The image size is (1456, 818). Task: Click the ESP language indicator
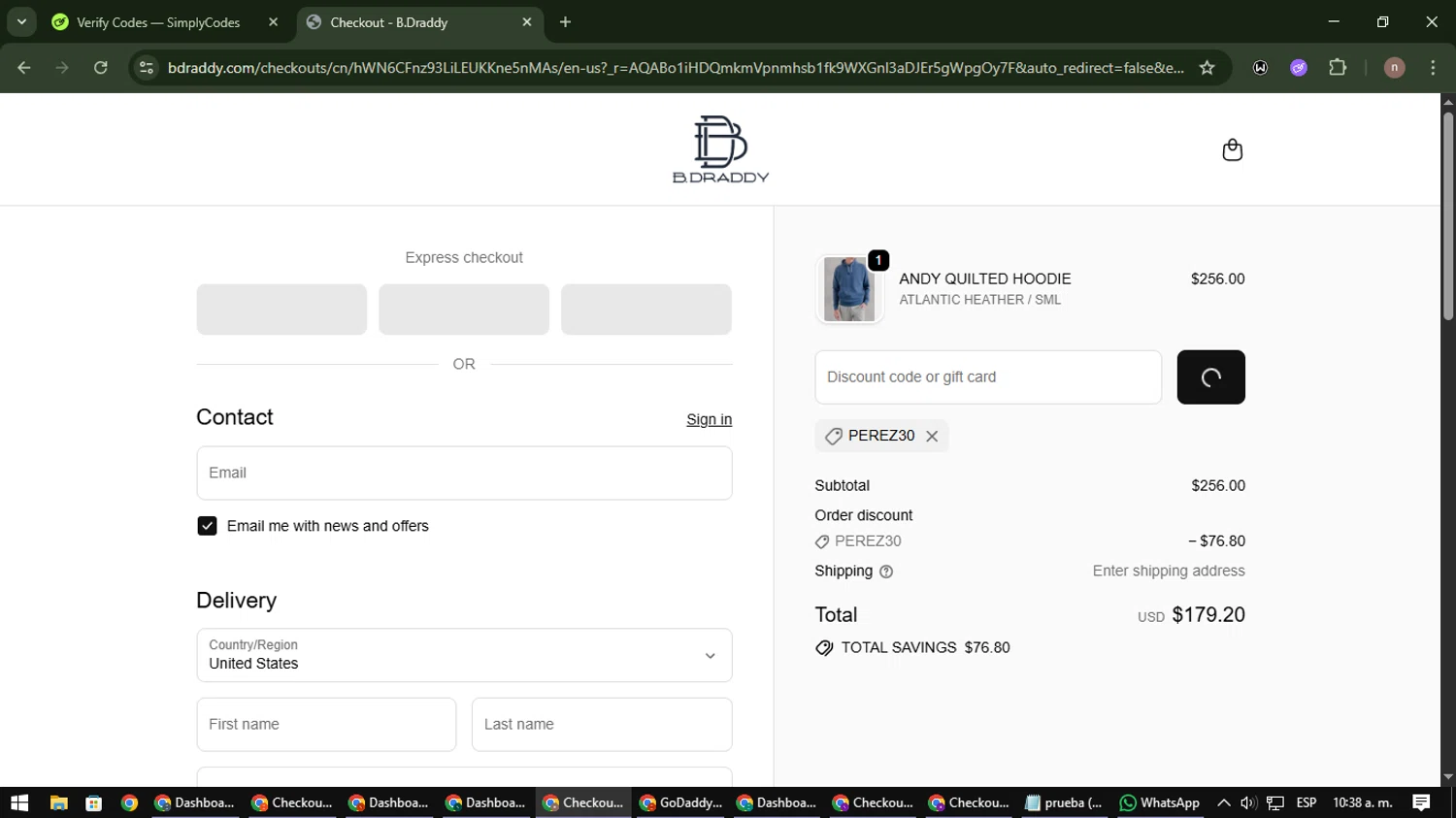1307,803
